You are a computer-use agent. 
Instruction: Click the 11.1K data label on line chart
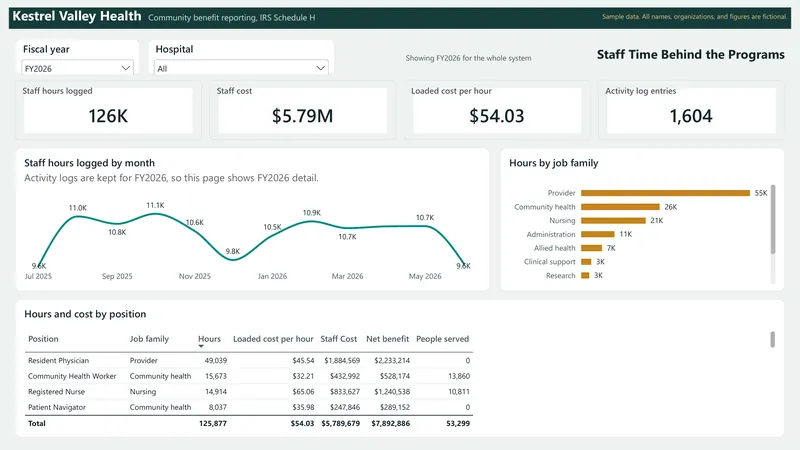coord(155,205)
